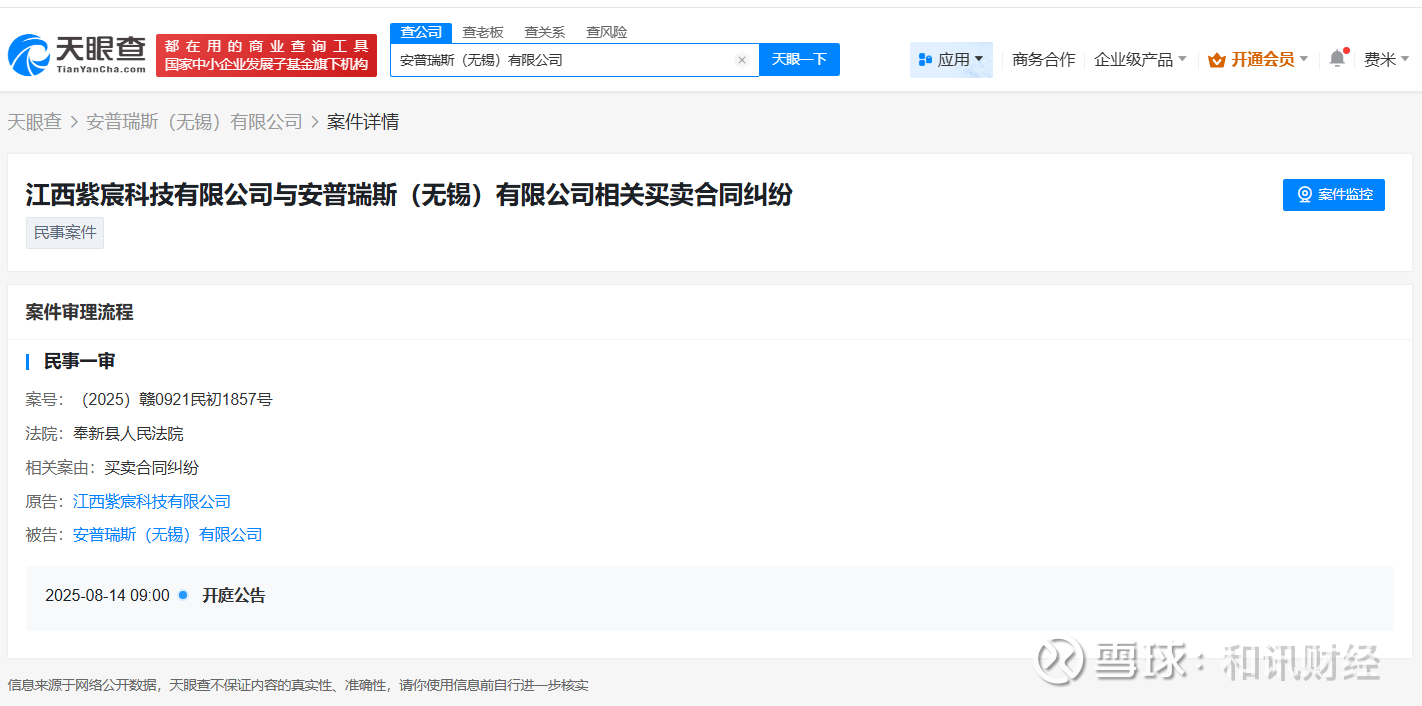Expand the 应用 dropdown
The image size is (1422, 706).
pyautogui.click(x=951, y=60)
